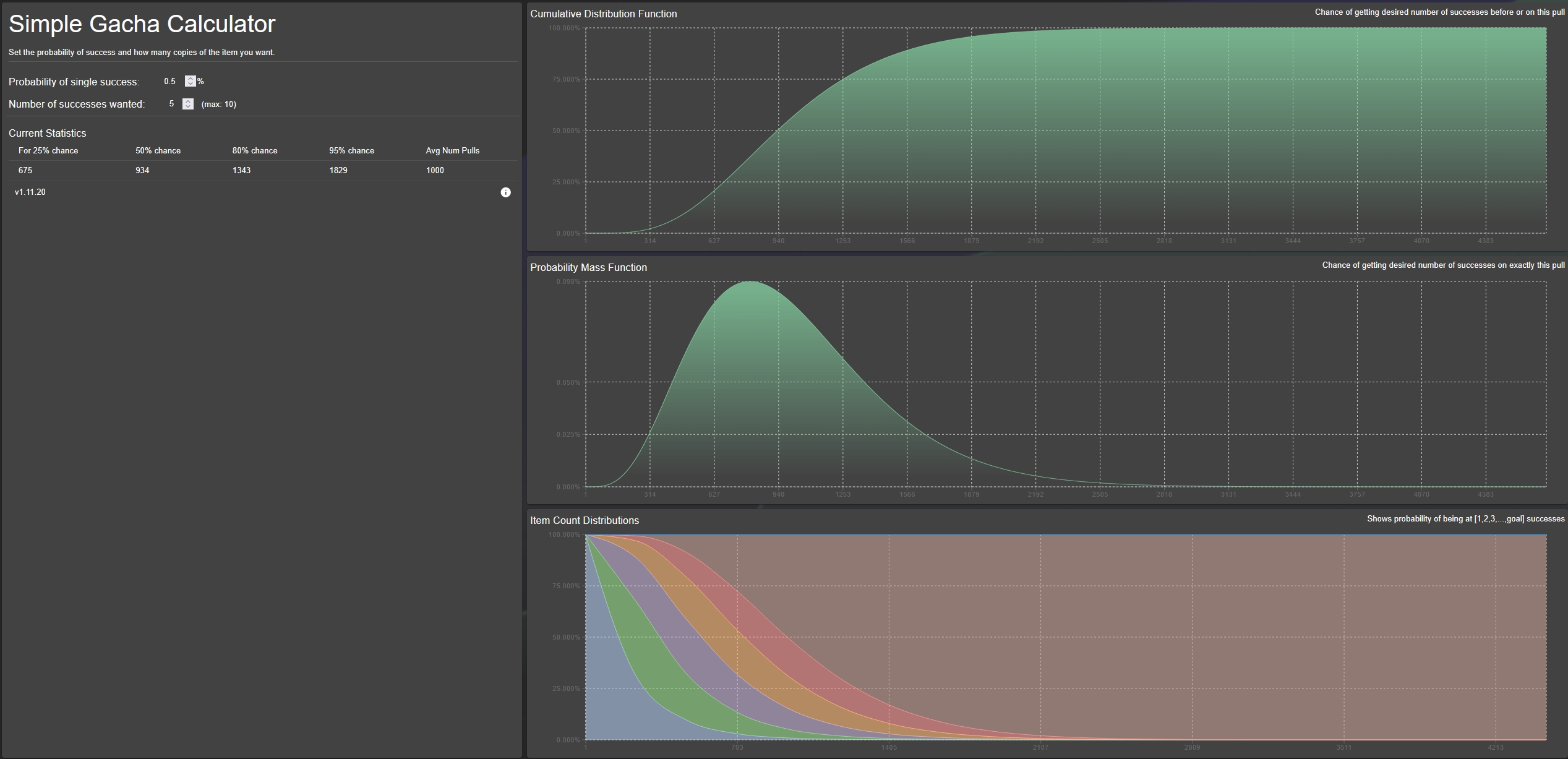Select the 'Cumulative Distribution Function' chart title

click(604, 14)
